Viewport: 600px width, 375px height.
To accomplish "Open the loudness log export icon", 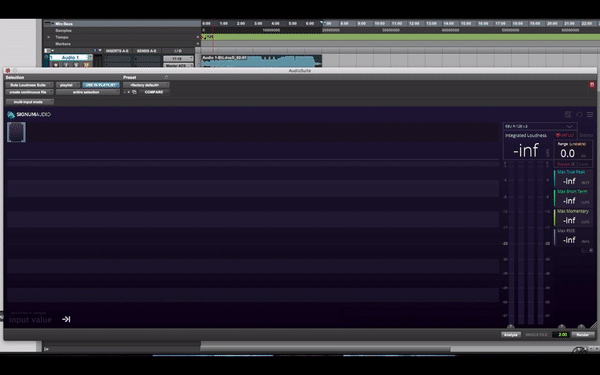I will 568,114.
